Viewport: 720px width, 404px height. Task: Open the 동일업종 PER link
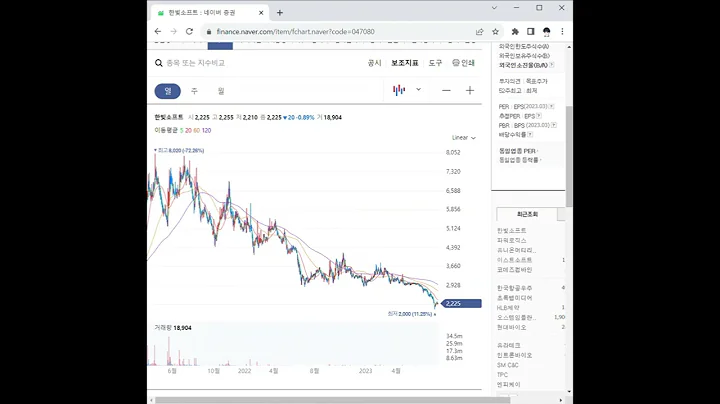tap(518, 151)
